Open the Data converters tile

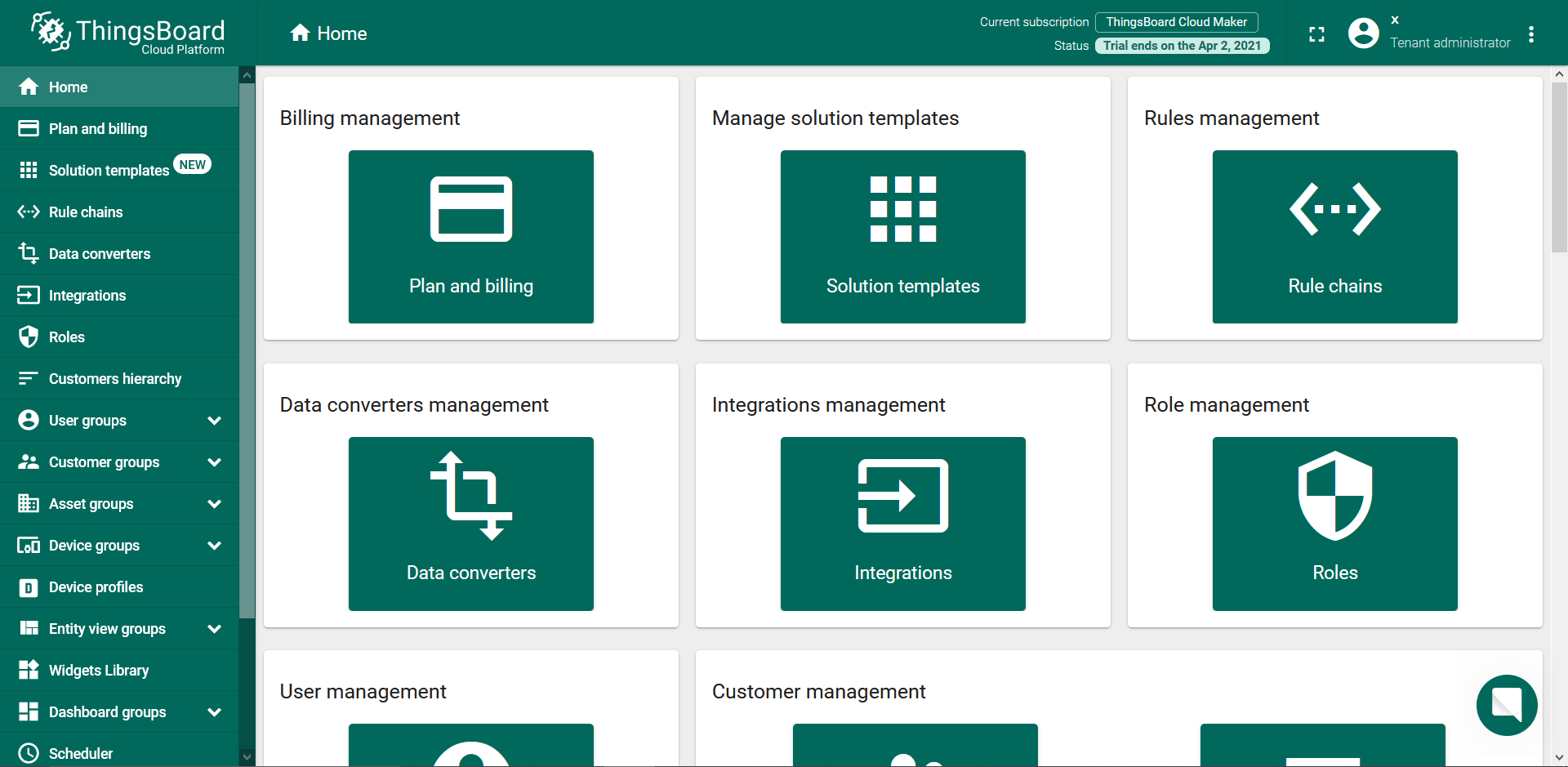pyautogui.click(x=470, y=524)
